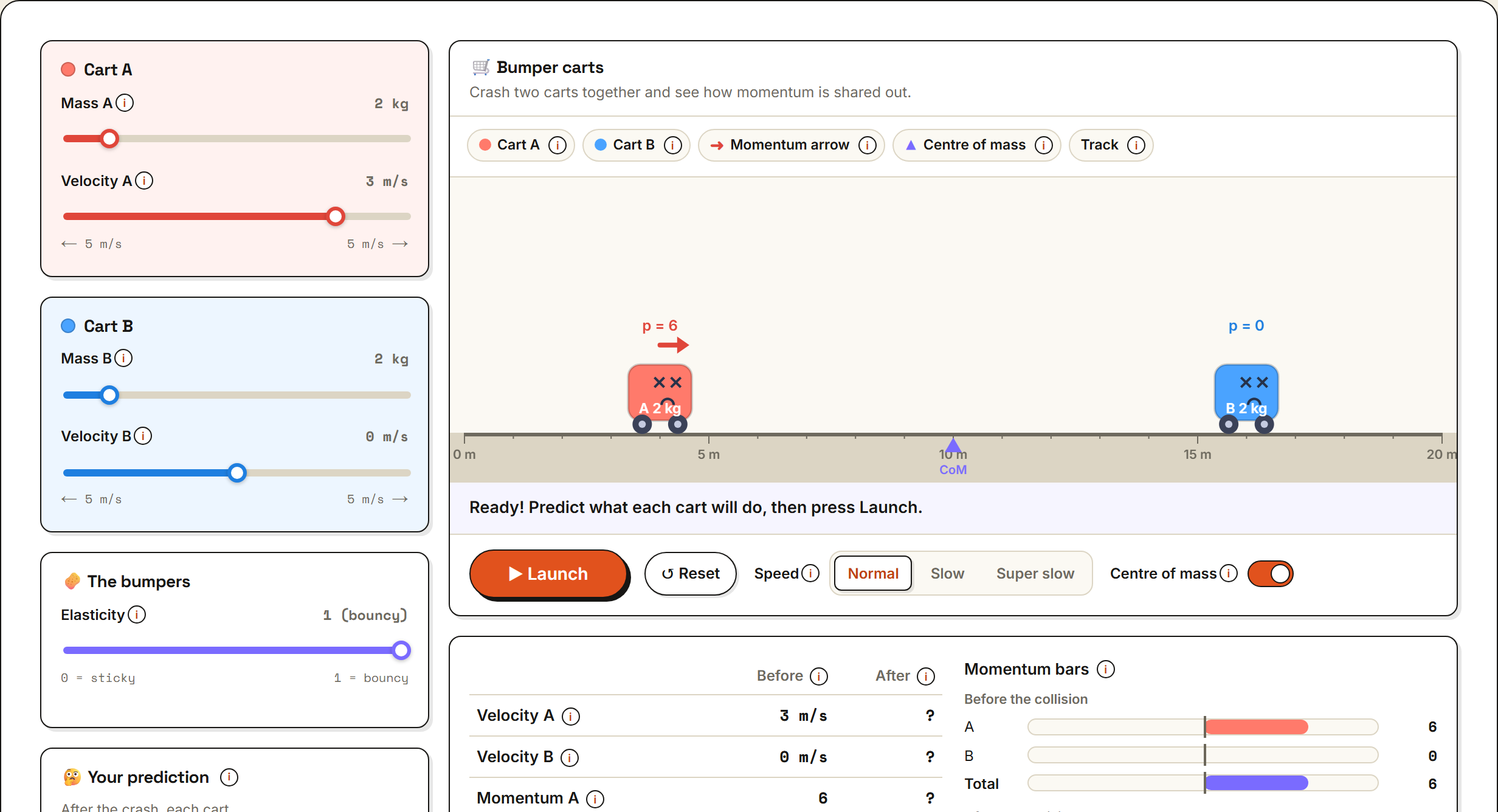
Task: Click the Momentum arrow legend chip
Action: pyautogui.click(x=791, y=145)
